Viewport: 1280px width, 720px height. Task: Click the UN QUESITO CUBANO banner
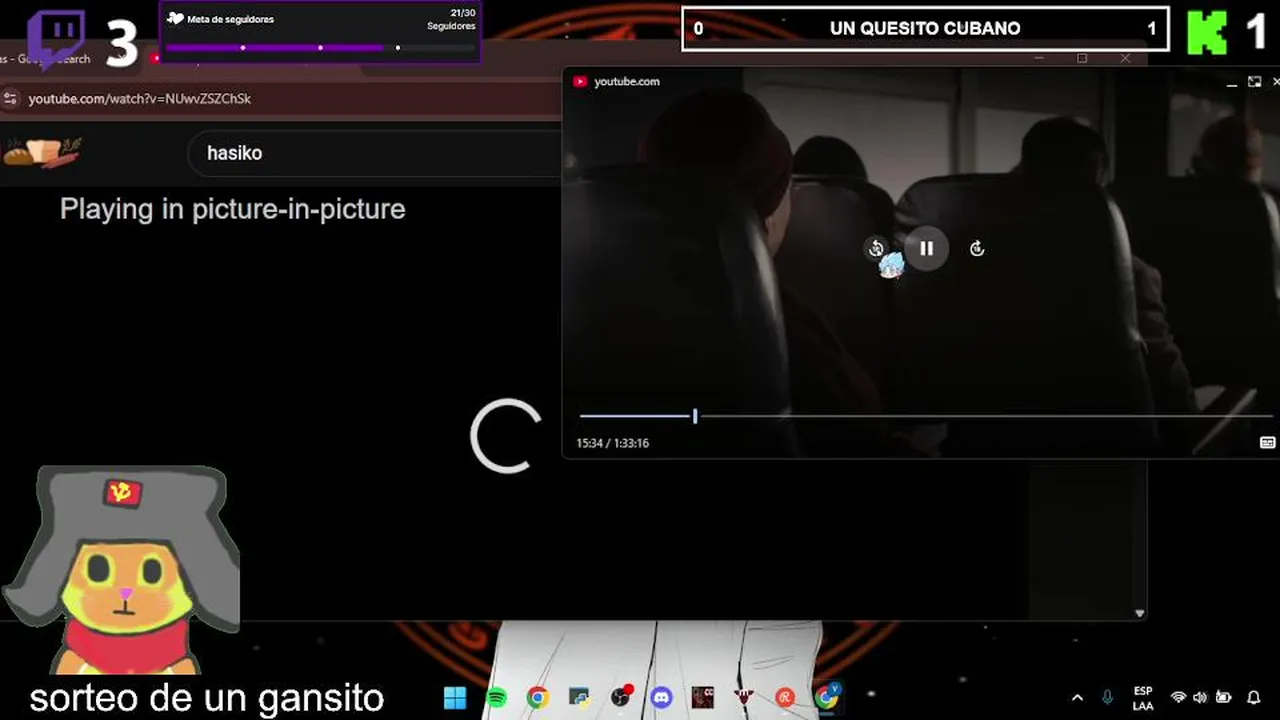pyautogui.click(x=925, y=29)
